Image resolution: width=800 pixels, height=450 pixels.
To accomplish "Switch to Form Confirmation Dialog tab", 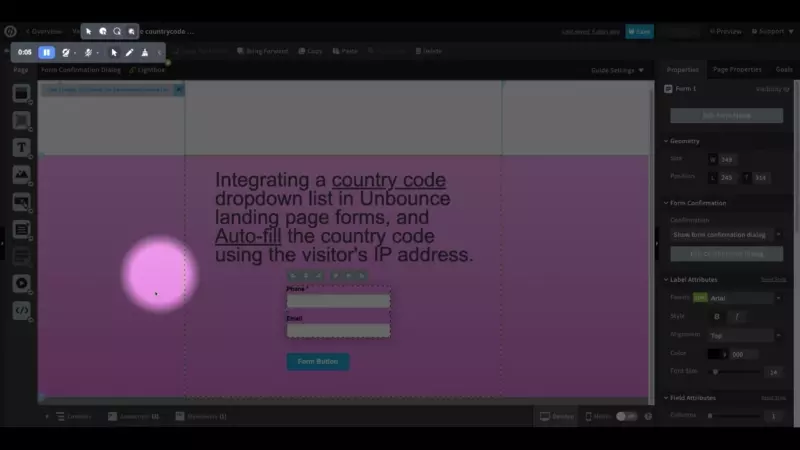I will pos(81,70).
